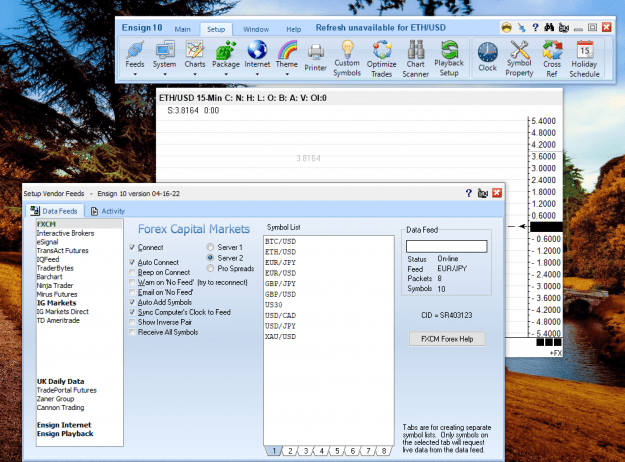Select Ensign Playback in vendor list
Image resolution: width=625 pixels, height=462 pixels.
coord(65,434)
